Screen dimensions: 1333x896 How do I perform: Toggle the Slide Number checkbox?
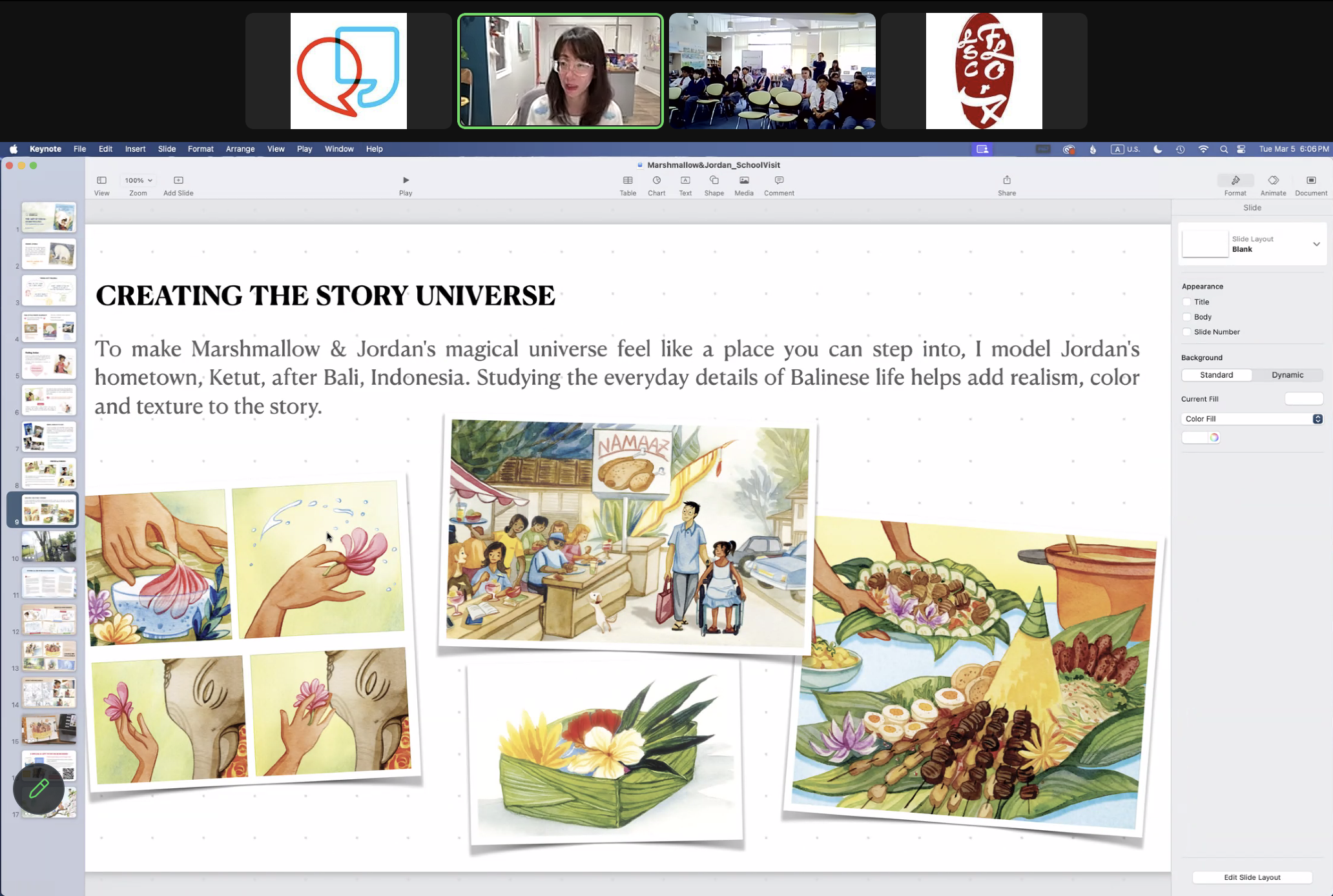[1186, 332]
